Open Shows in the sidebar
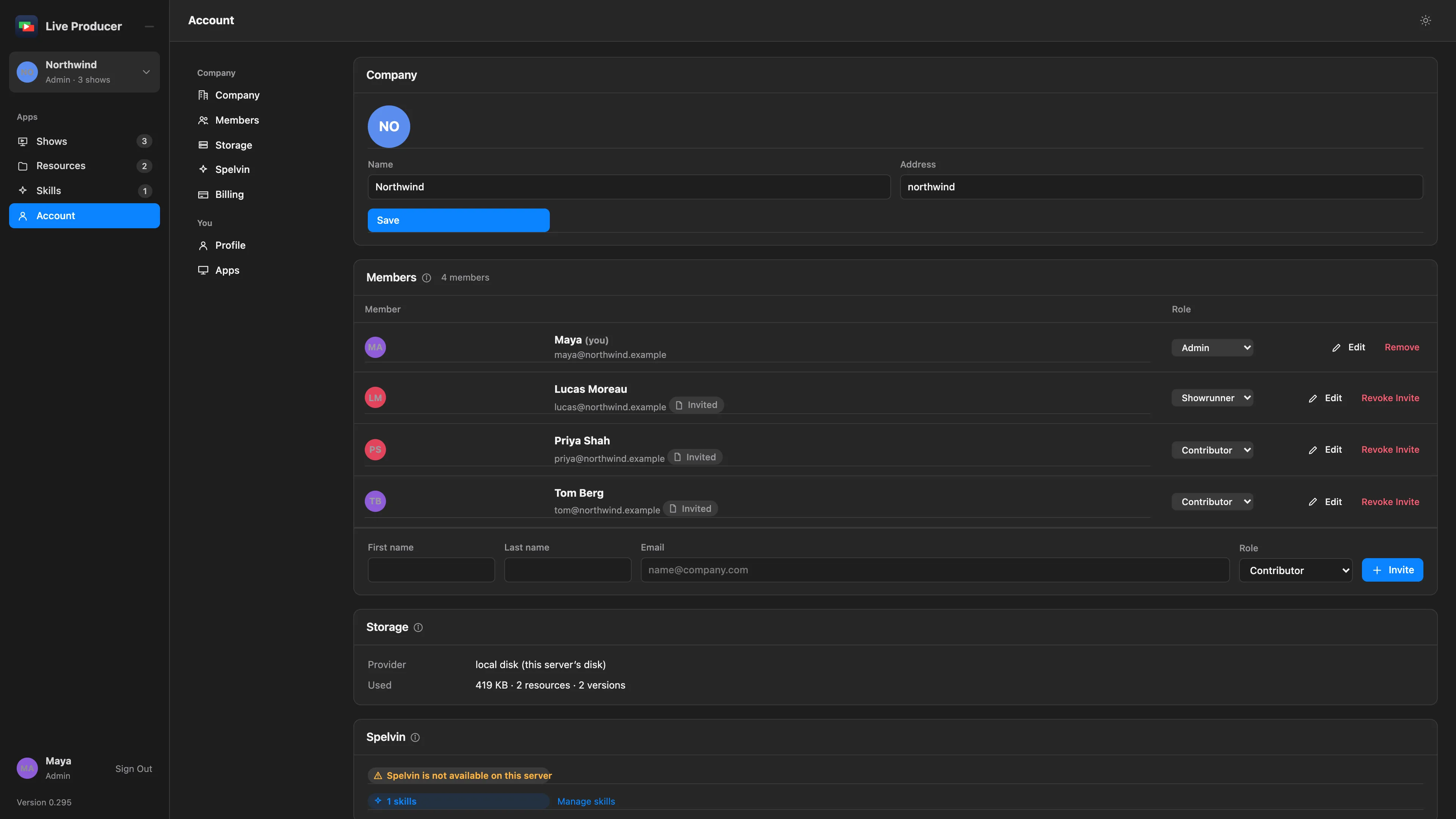This screenshot has height=819, width=1456. point(84,141)
